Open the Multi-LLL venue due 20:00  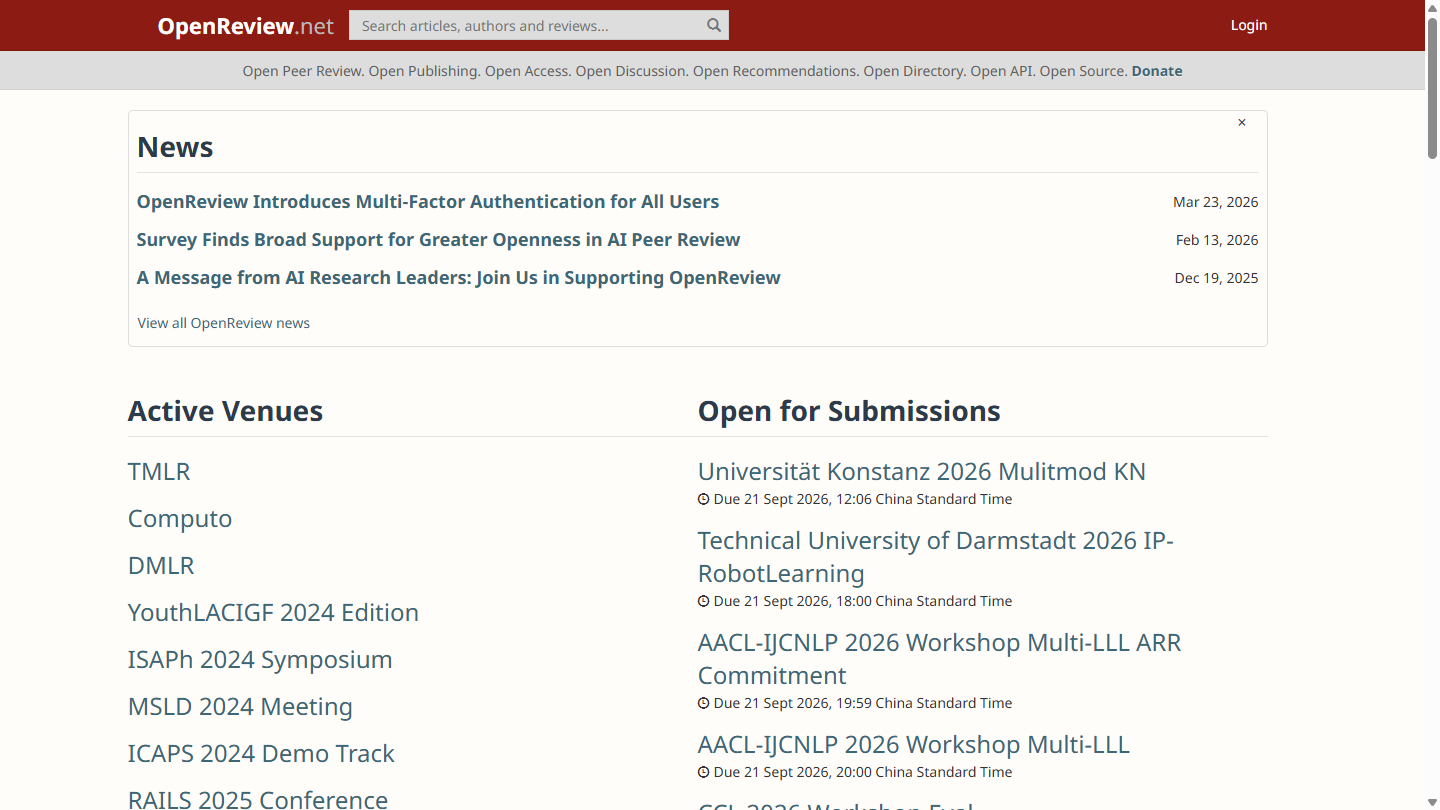tap(914, 745)
